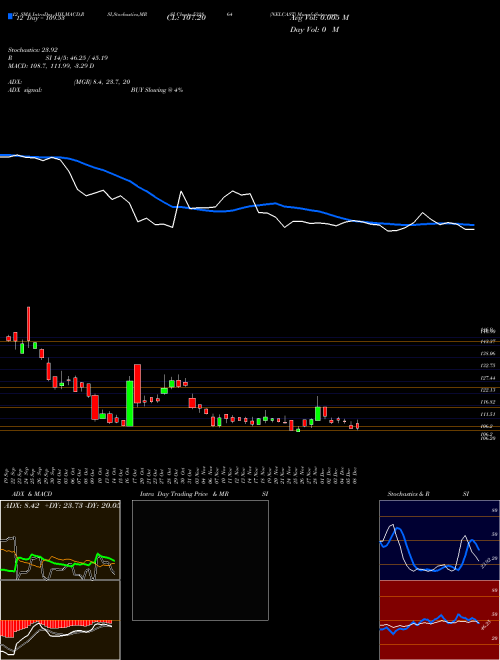The image size is (500, 660).
Task: Click the "Intra Day Trading Price" panel title
Action: (174, 494)
